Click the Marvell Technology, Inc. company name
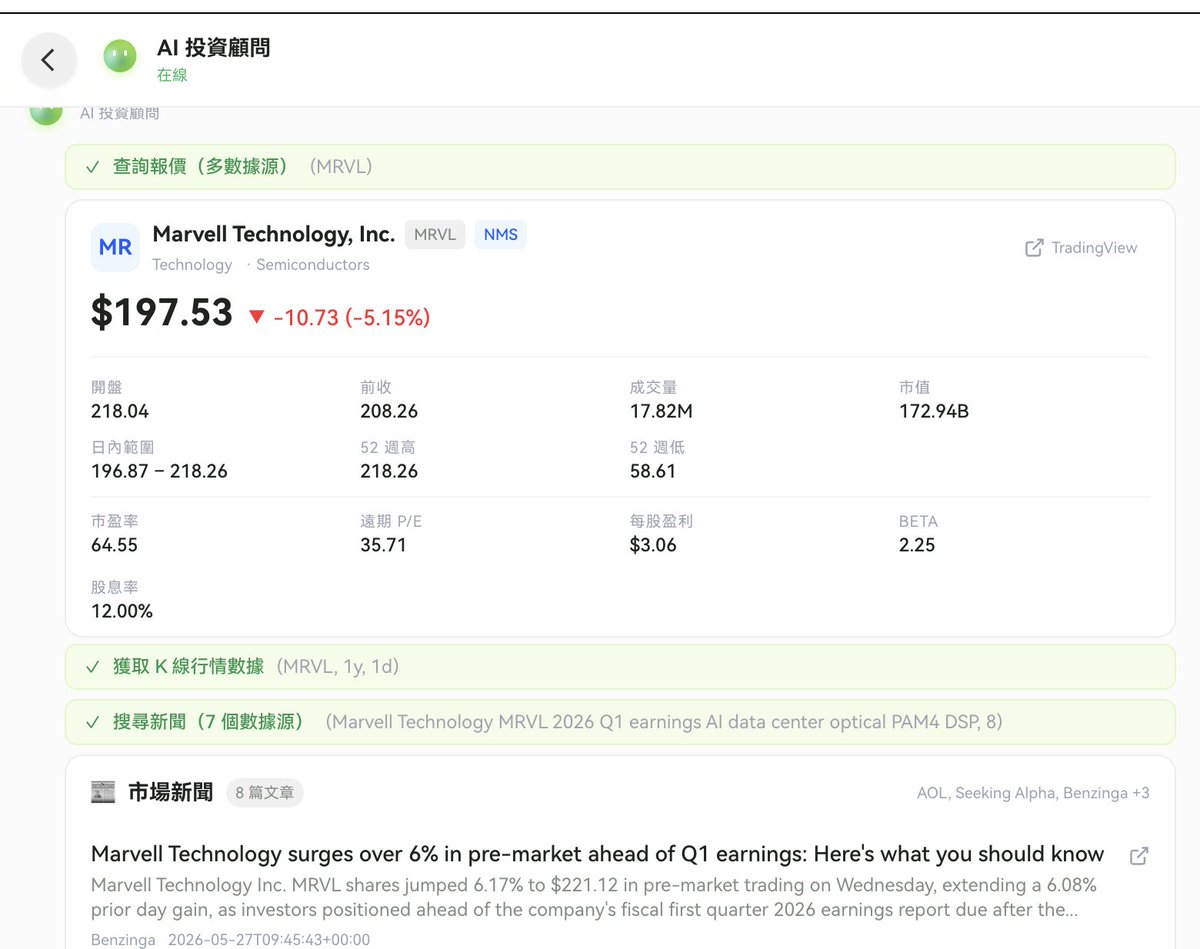The image size is (1200, 949). pyautogui.click(x=274, y=234)
